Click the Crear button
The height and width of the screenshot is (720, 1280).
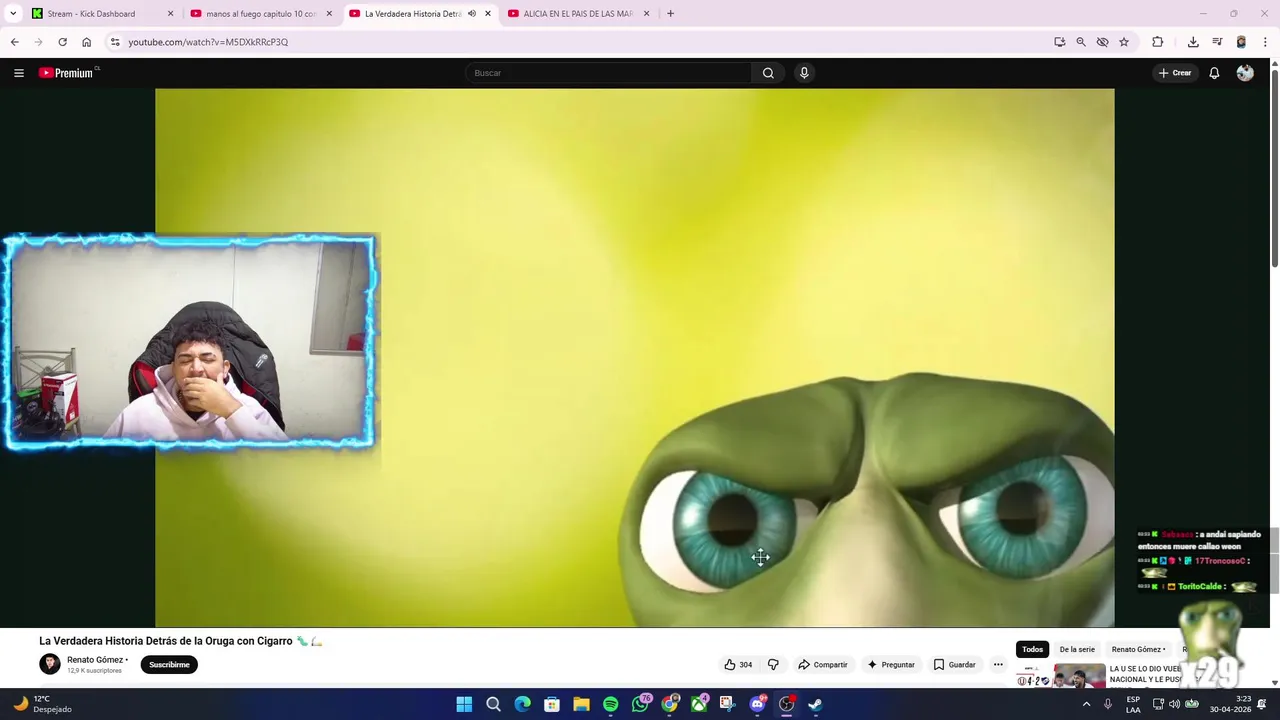(x=1175, y=73)
